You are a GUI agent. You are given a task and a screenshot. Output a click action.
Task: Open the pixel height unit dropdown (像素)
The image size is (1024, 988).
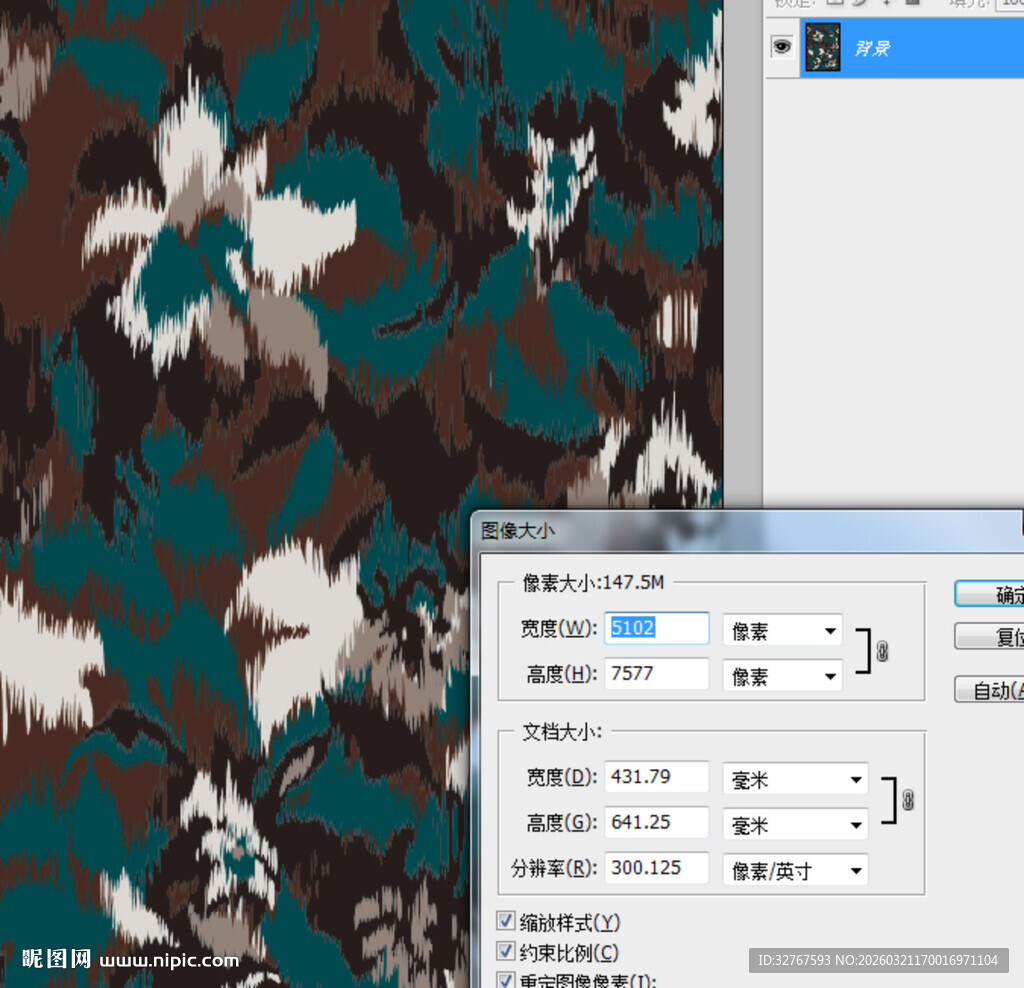[x=782, y=676]
